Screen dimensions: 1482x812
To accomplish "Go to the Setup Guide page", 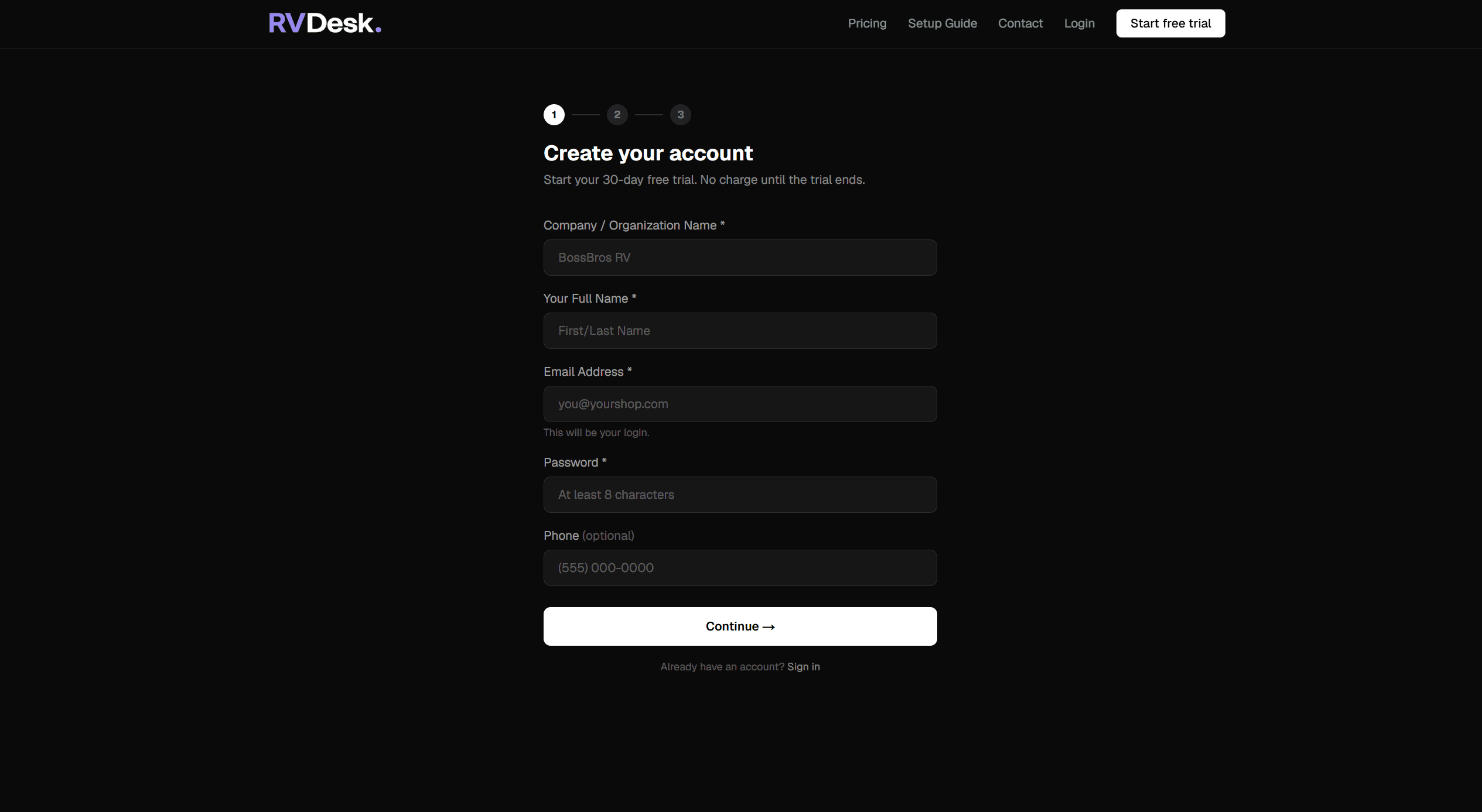I will (942, 23).
